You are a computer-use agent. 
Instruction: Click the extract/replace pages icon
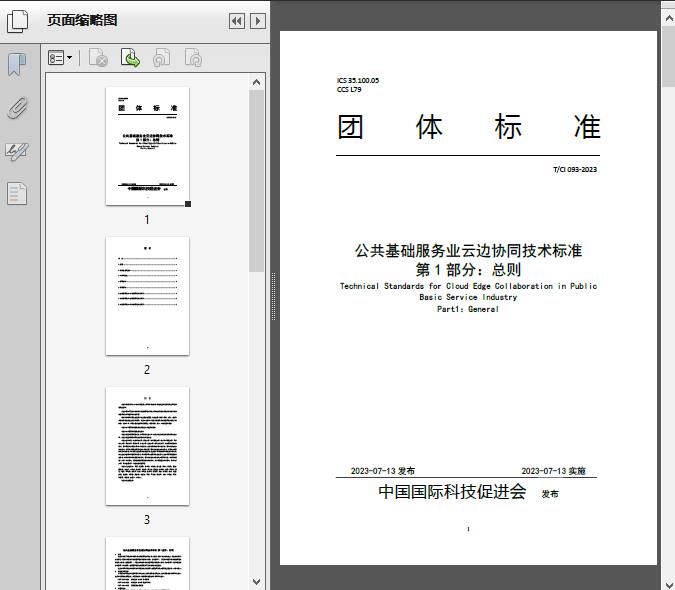(x=130, y=59)
